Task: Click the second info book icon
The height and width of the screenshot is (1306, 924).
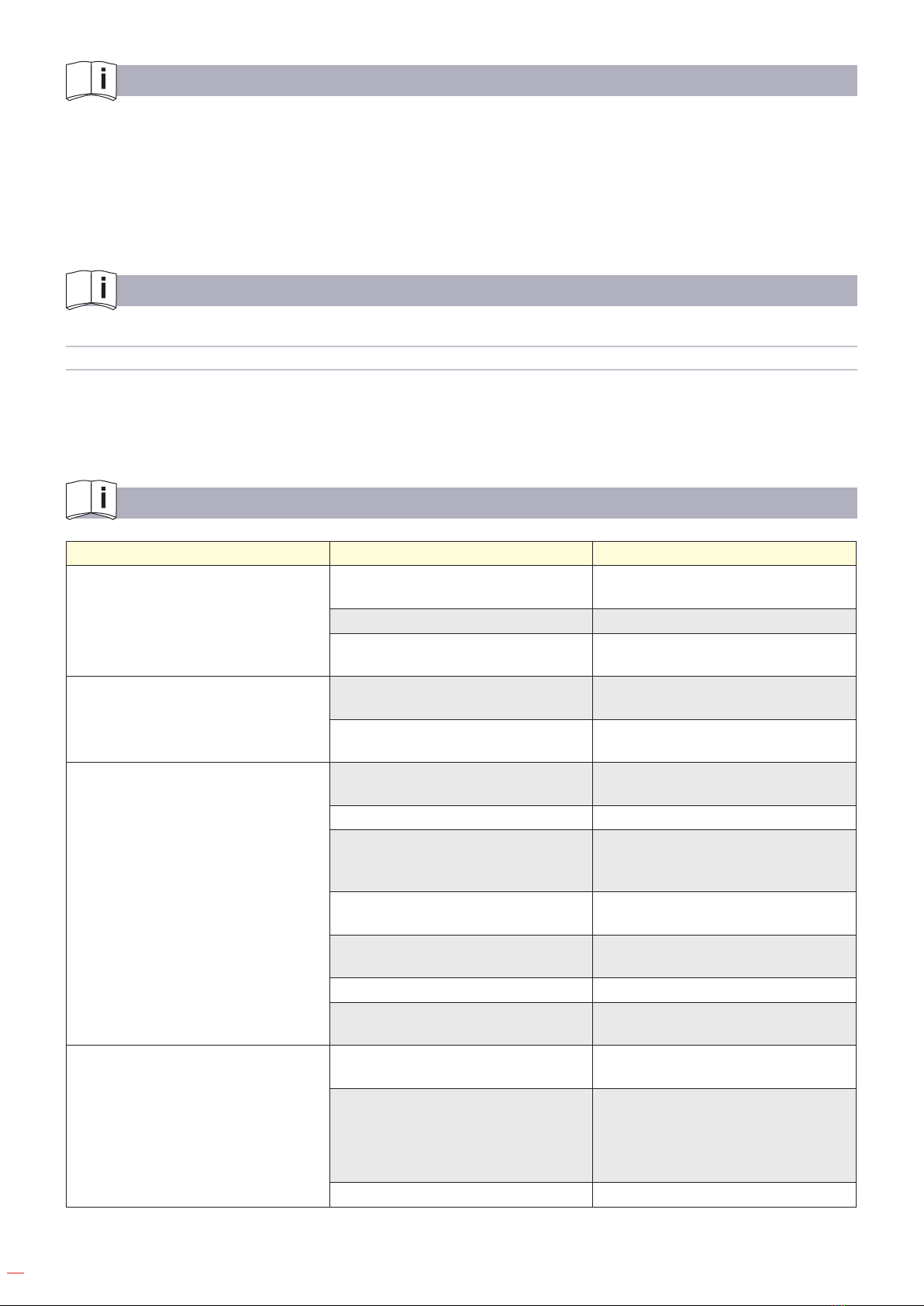Action: coord(91,291)
